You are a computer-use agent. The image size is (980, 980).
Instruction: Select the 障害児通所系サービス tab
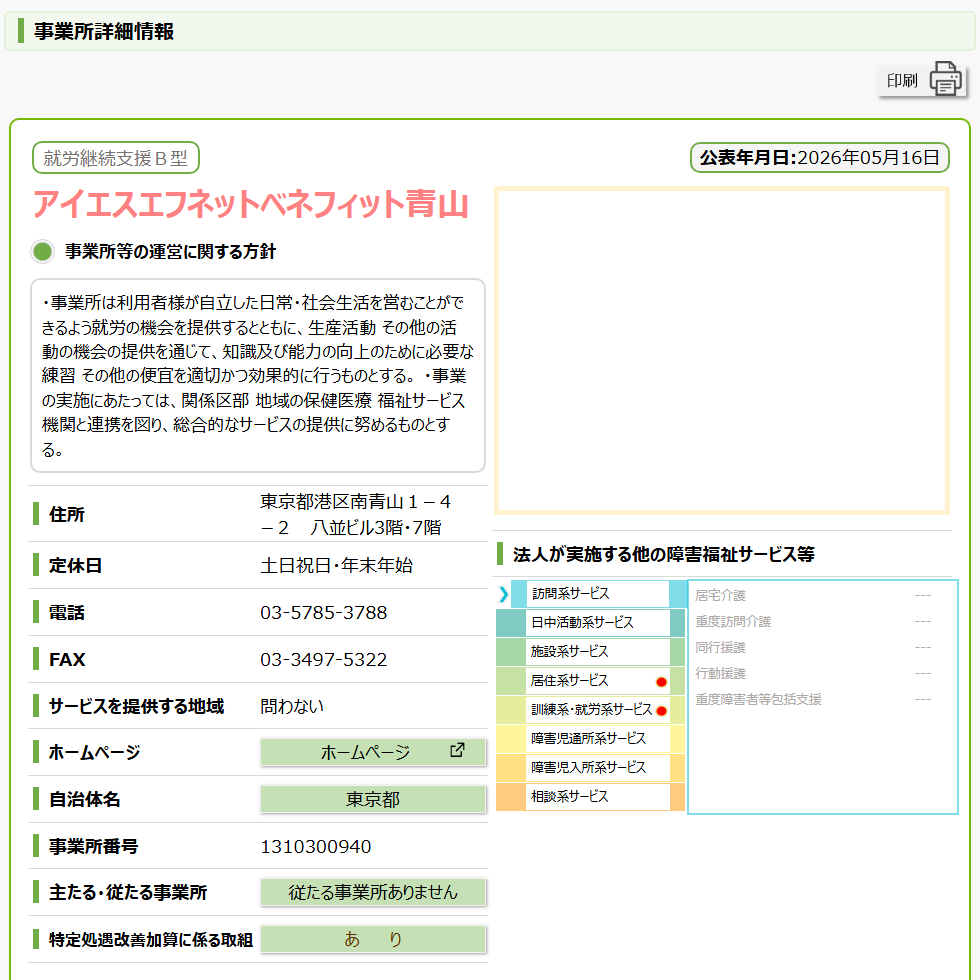[590, 738]
